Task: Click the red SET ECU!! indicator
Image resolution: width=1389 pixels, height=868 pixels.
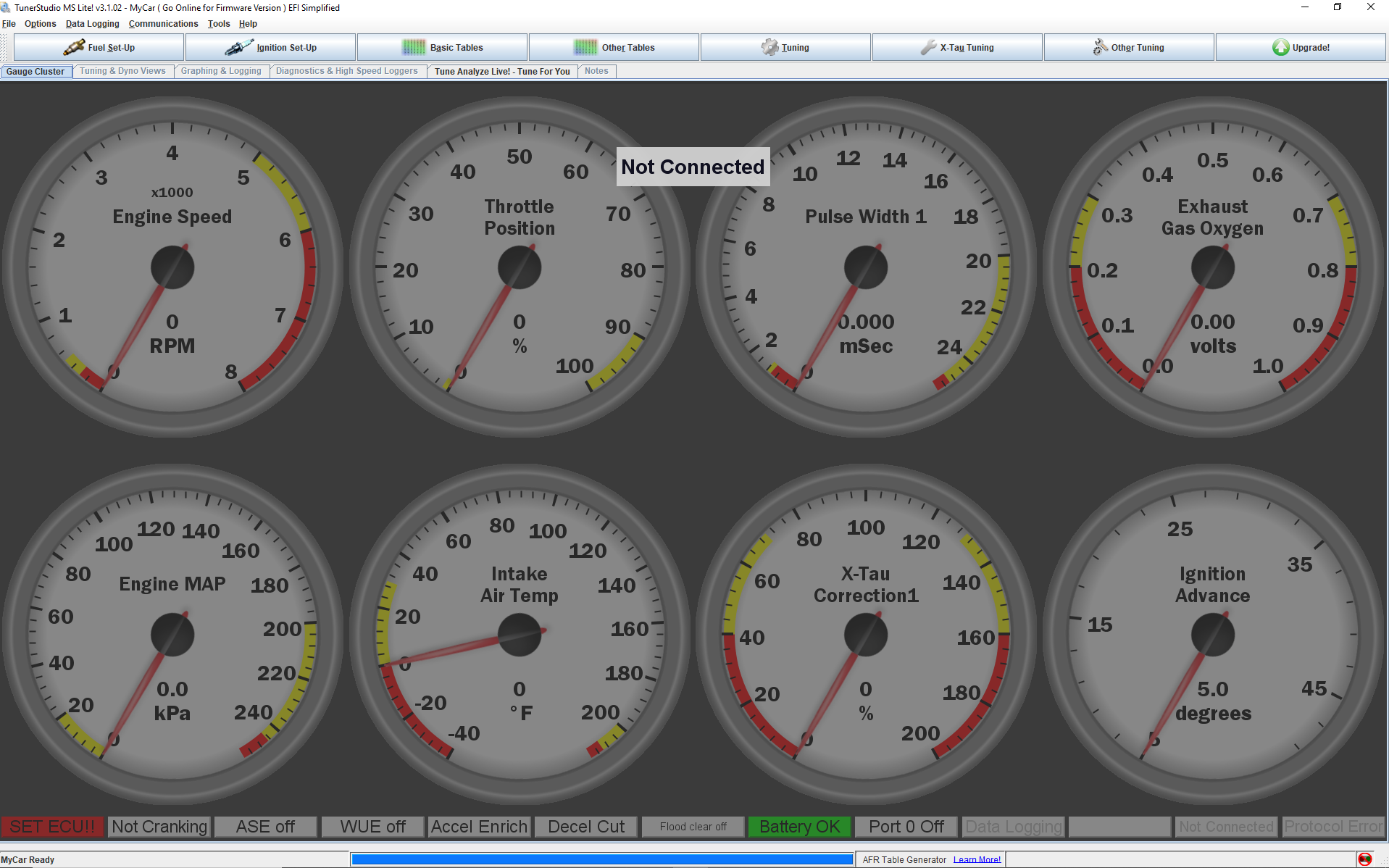Action: tap(52, 827)
